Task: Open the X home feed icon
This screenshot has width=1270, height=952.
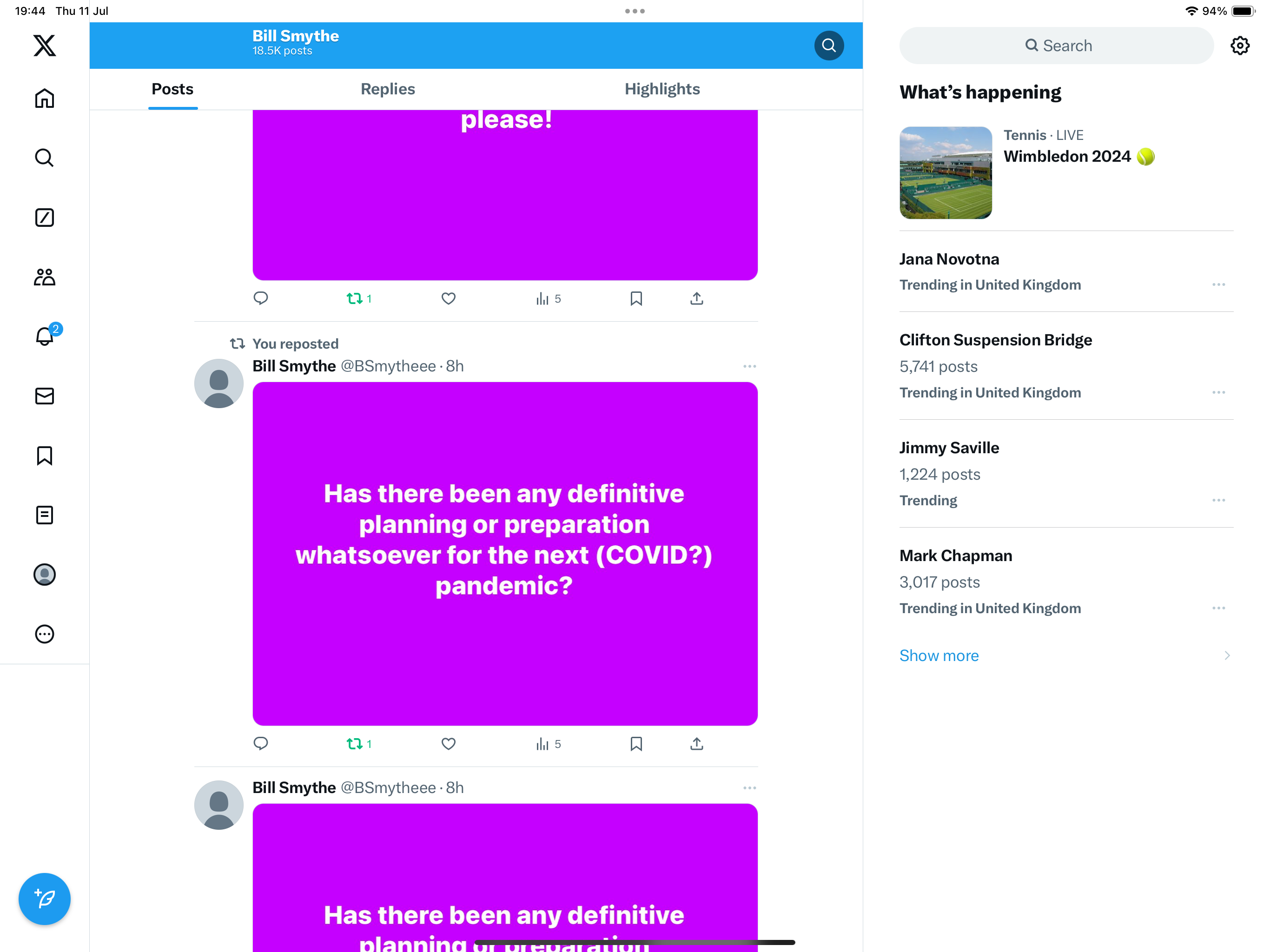Action: click(x=44, y=98)
